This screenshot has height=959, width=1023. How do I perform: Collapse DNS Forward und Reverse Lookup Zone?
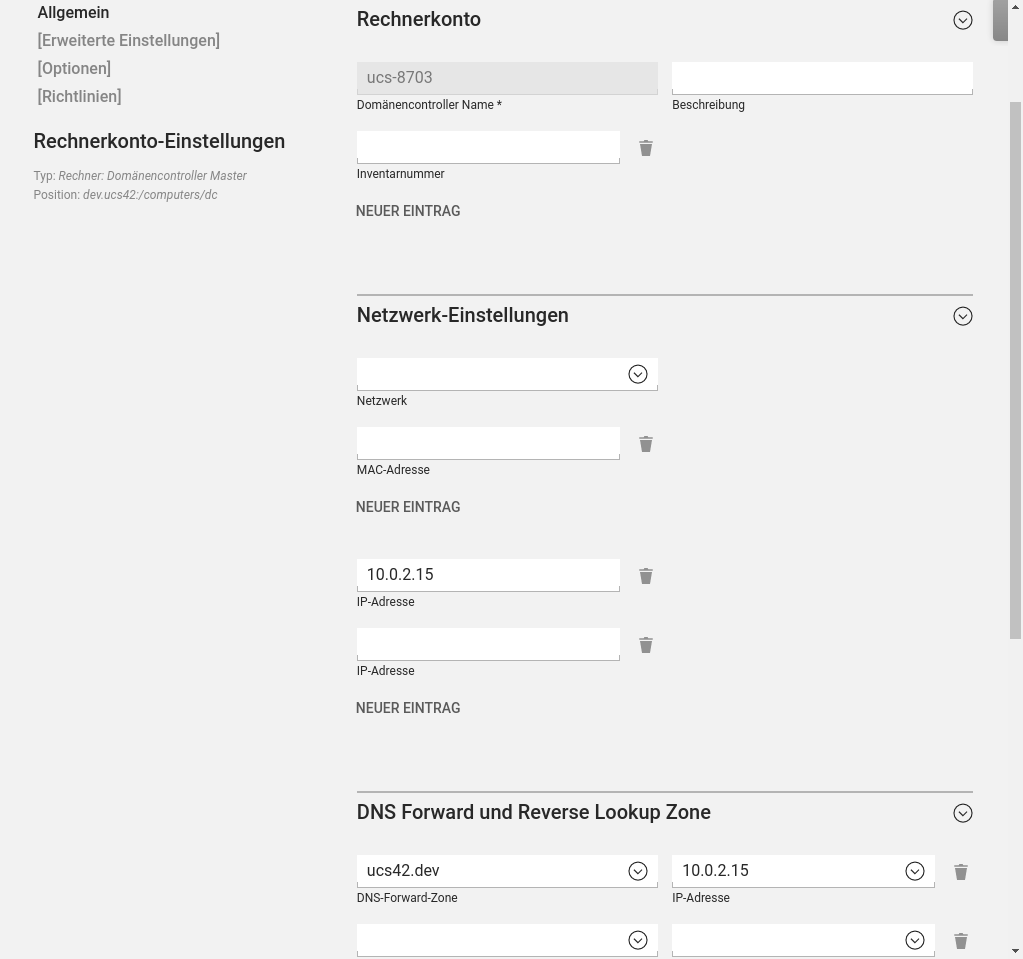(963, 813)
